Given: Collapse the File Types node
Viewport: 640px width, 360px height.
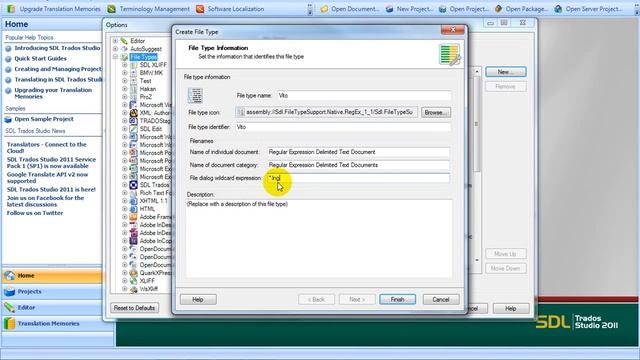Looking at the screenshot, I should (115, 57).
